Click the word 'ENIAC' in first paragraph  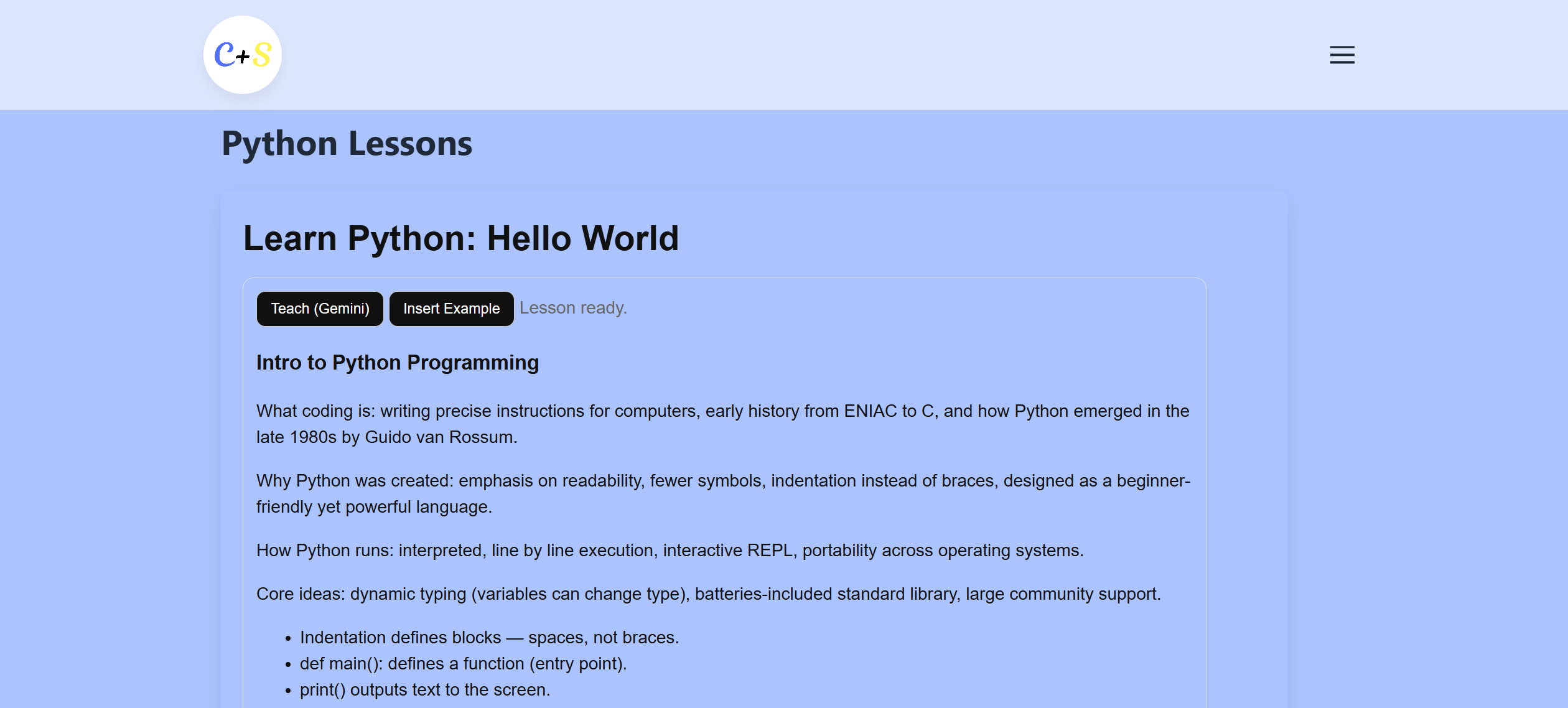870,411
